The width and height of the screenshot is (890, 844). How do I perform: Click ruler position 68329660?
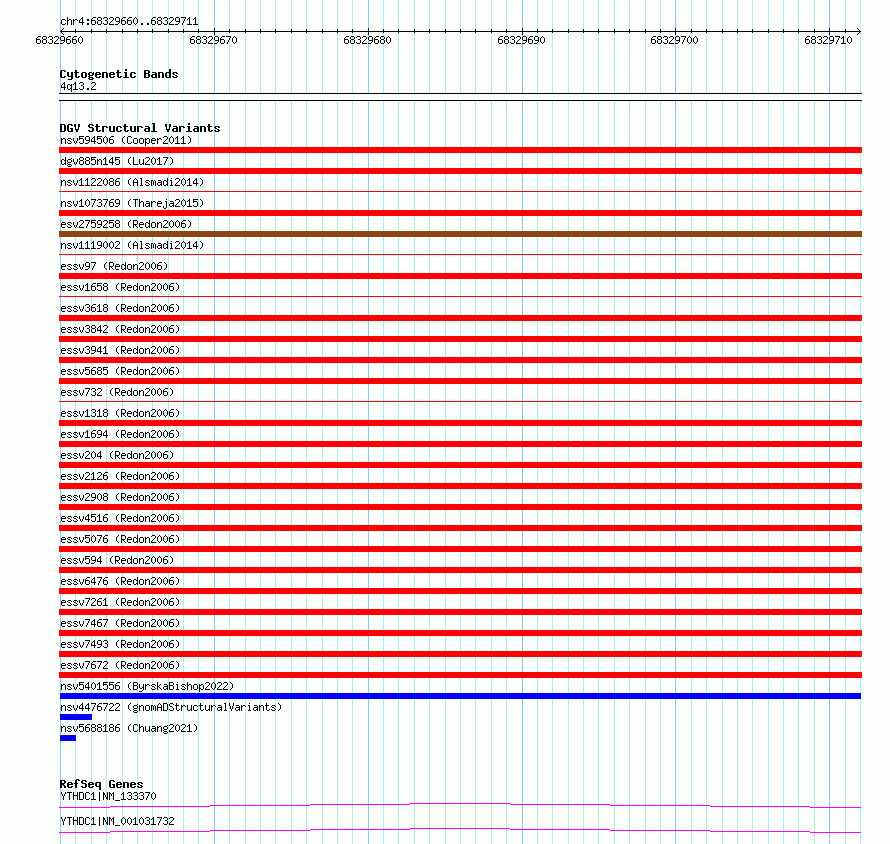click(59, 40)
